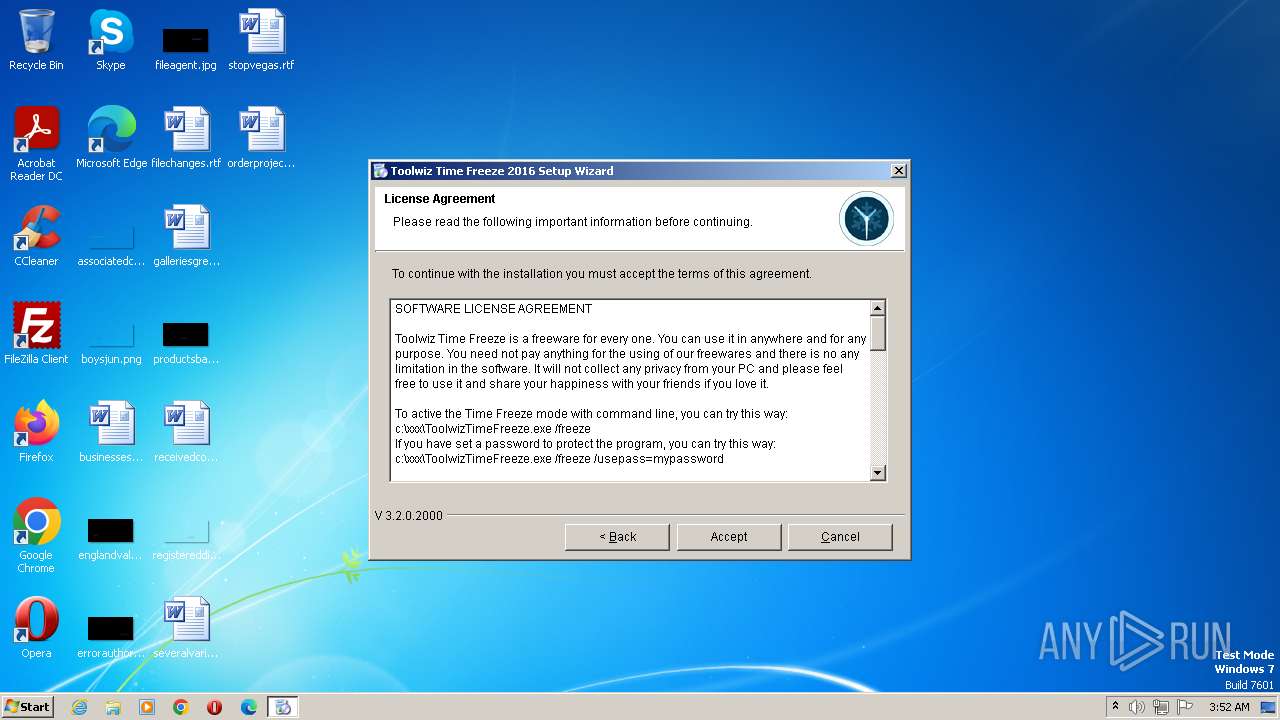Open the Windows Start menu
The height and width of the screenshot is (720, 1280).
point(27,707)
